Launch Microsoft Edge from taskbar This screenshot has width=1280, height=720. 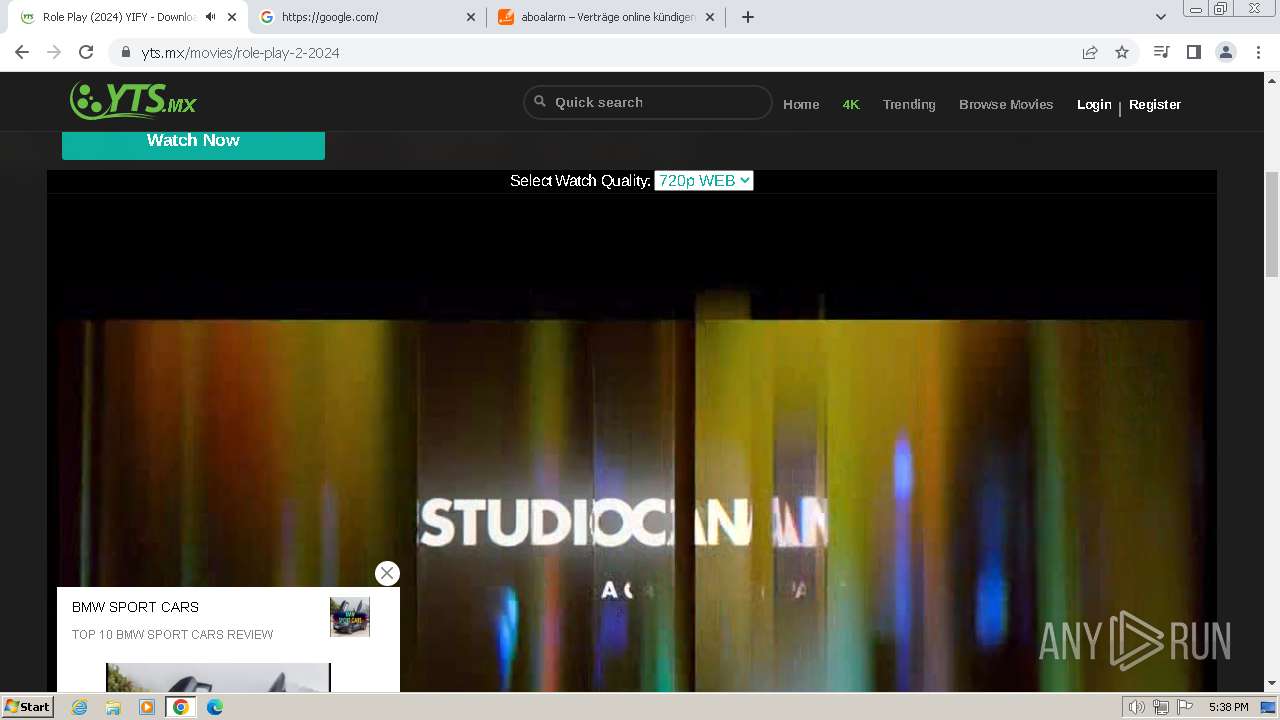coord(215,707)
